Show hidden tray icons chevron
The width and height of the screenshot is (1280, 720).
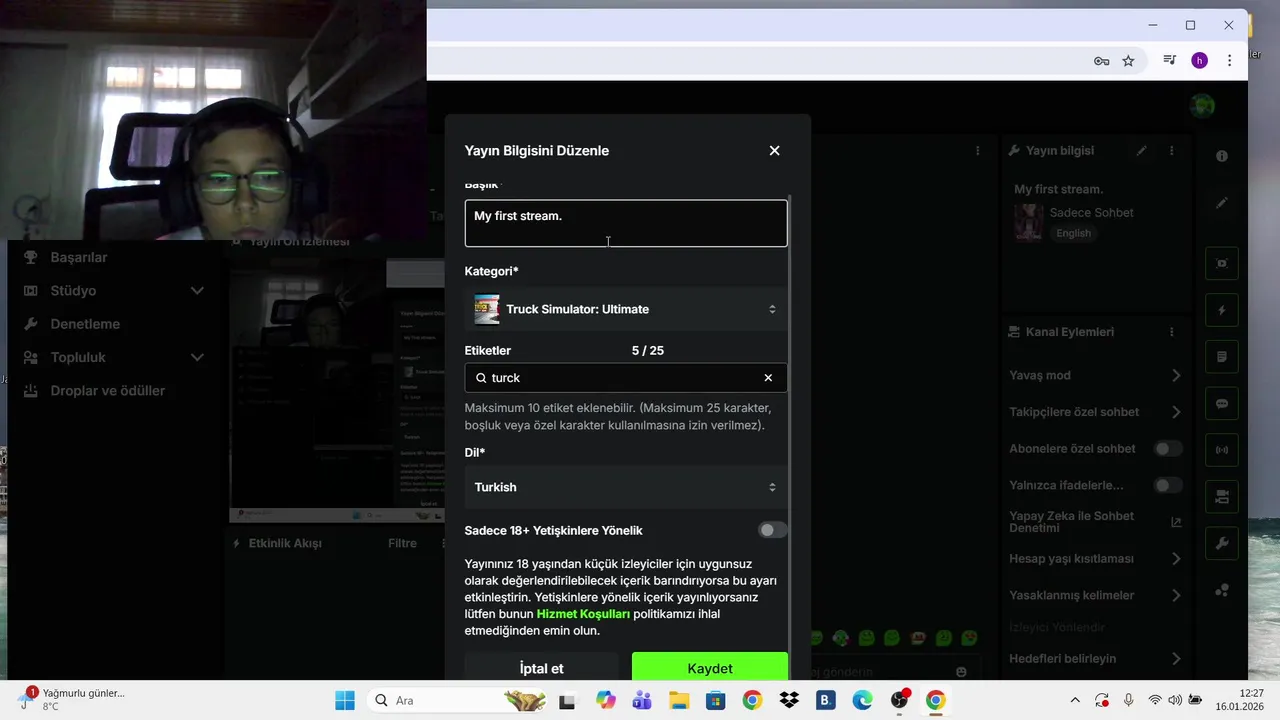point(1075,700)
